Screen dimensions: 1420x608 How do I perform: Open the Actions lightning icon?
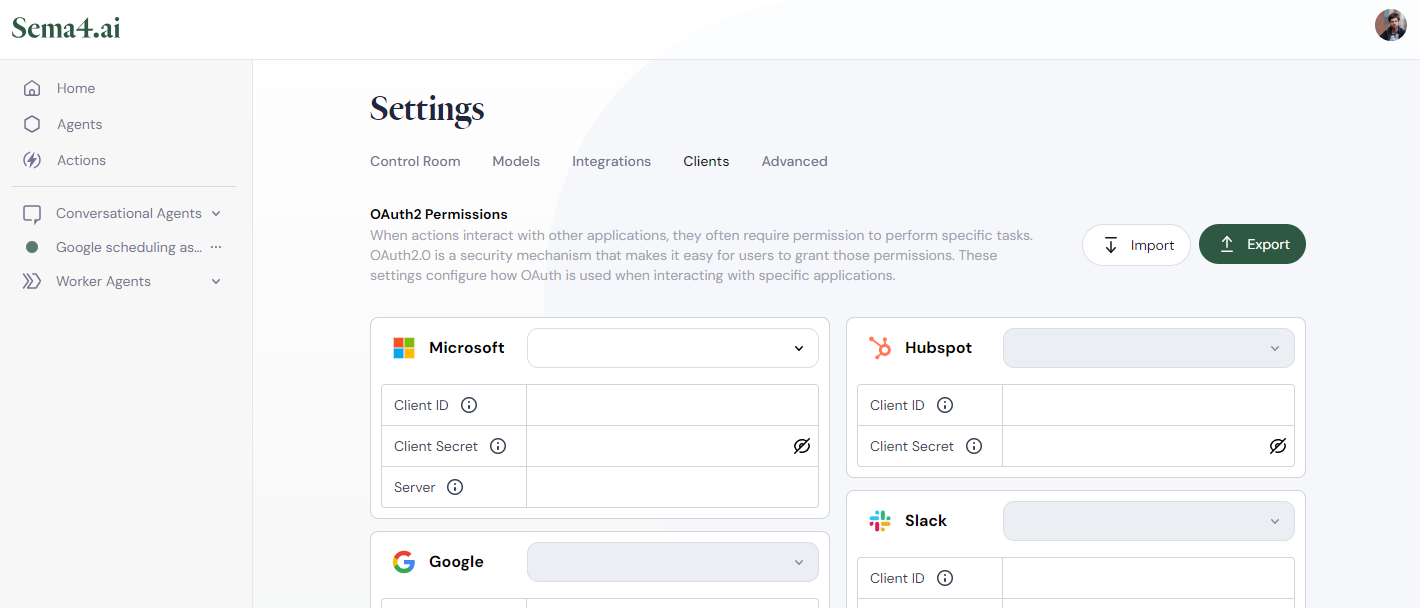tap(32, 160)
